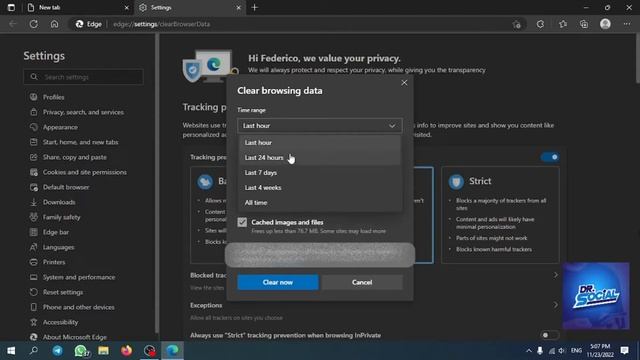Open tab actions menu button
Image resolution: width=640 pixels, height=360 pixels.
[x=11, y=7]
